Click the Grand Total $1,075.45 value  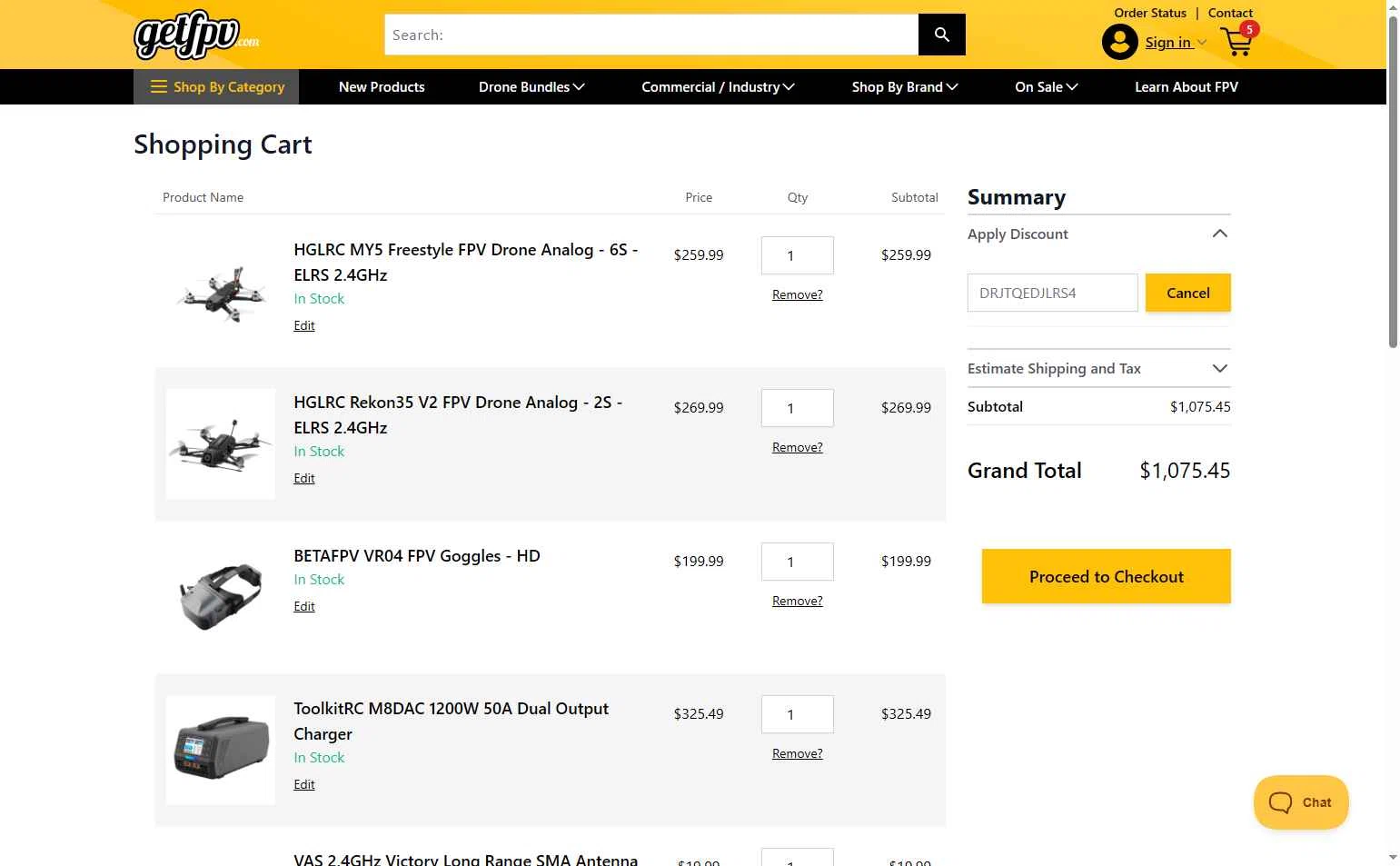click(x=1185, y=471)
